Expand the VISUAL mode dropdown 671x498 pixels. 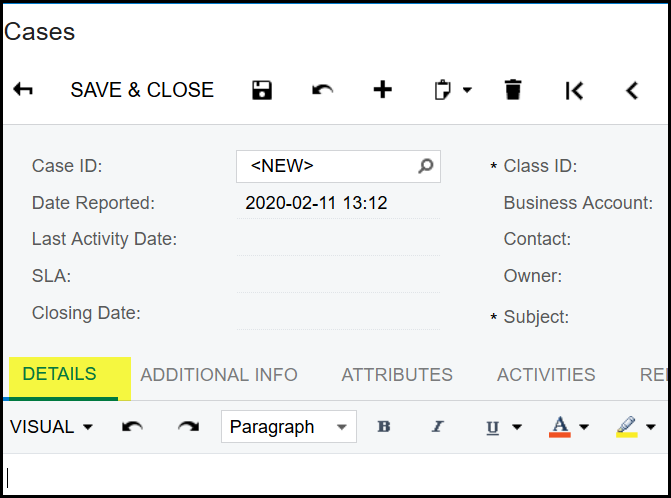coord(51,427)
